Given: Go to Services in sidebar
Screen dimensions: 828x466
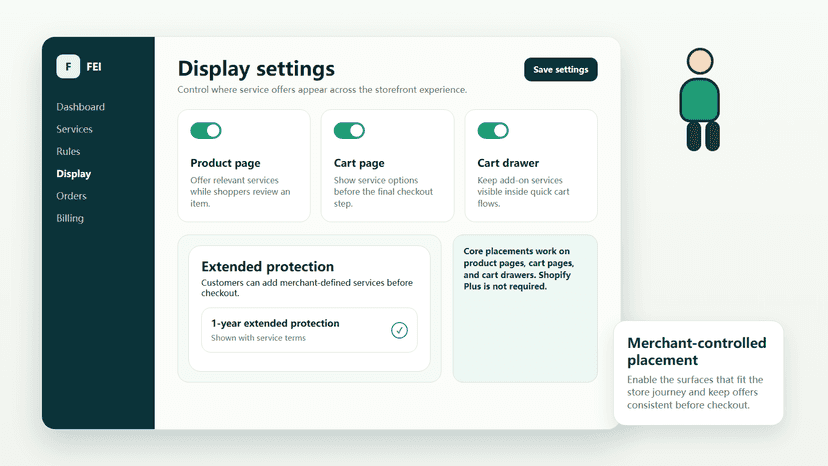Looking at the screenshot, I should [74, 129].
